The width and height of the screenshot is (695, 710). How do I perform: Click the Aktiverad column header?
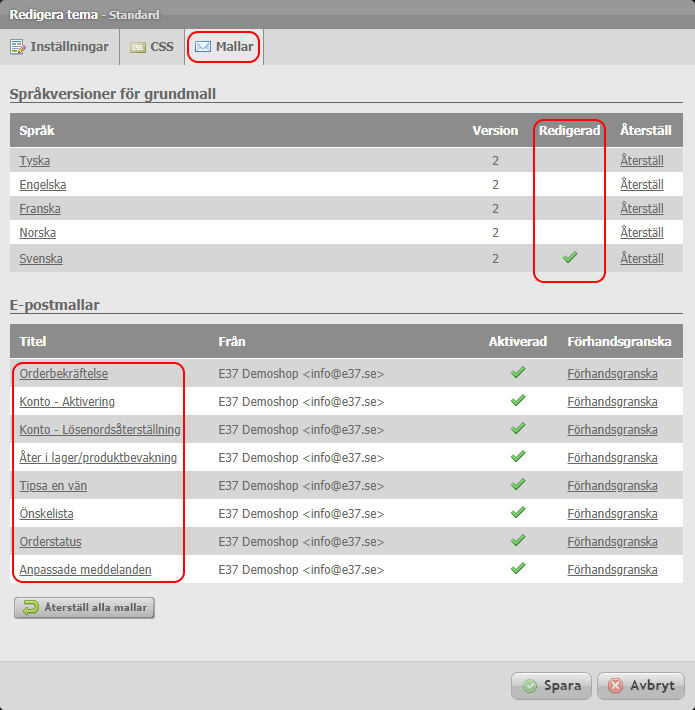(518, 341)
